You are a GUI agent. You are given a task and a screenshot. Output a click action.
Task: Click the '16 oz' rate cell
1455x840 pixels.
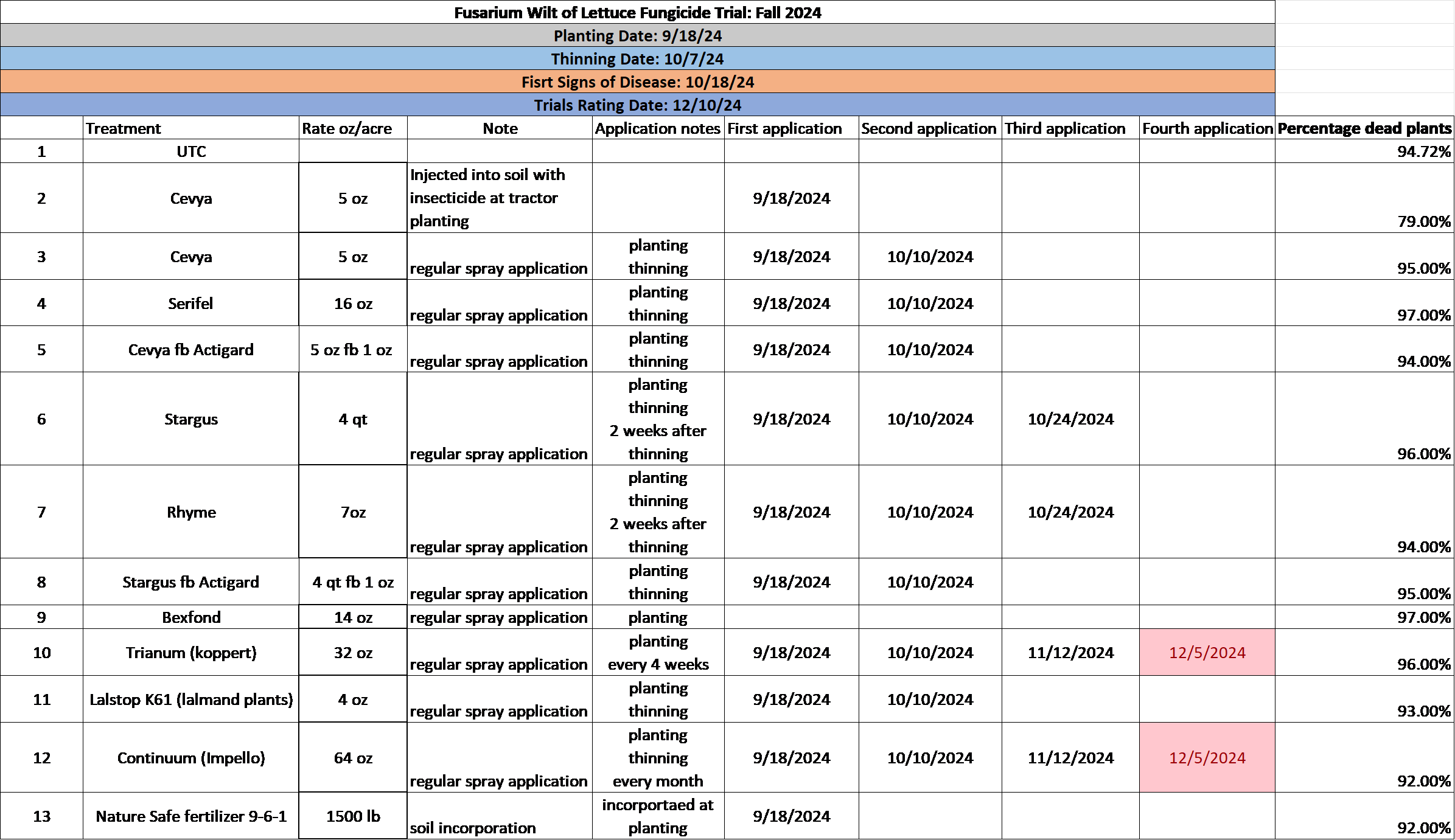[x=353, y=303]
